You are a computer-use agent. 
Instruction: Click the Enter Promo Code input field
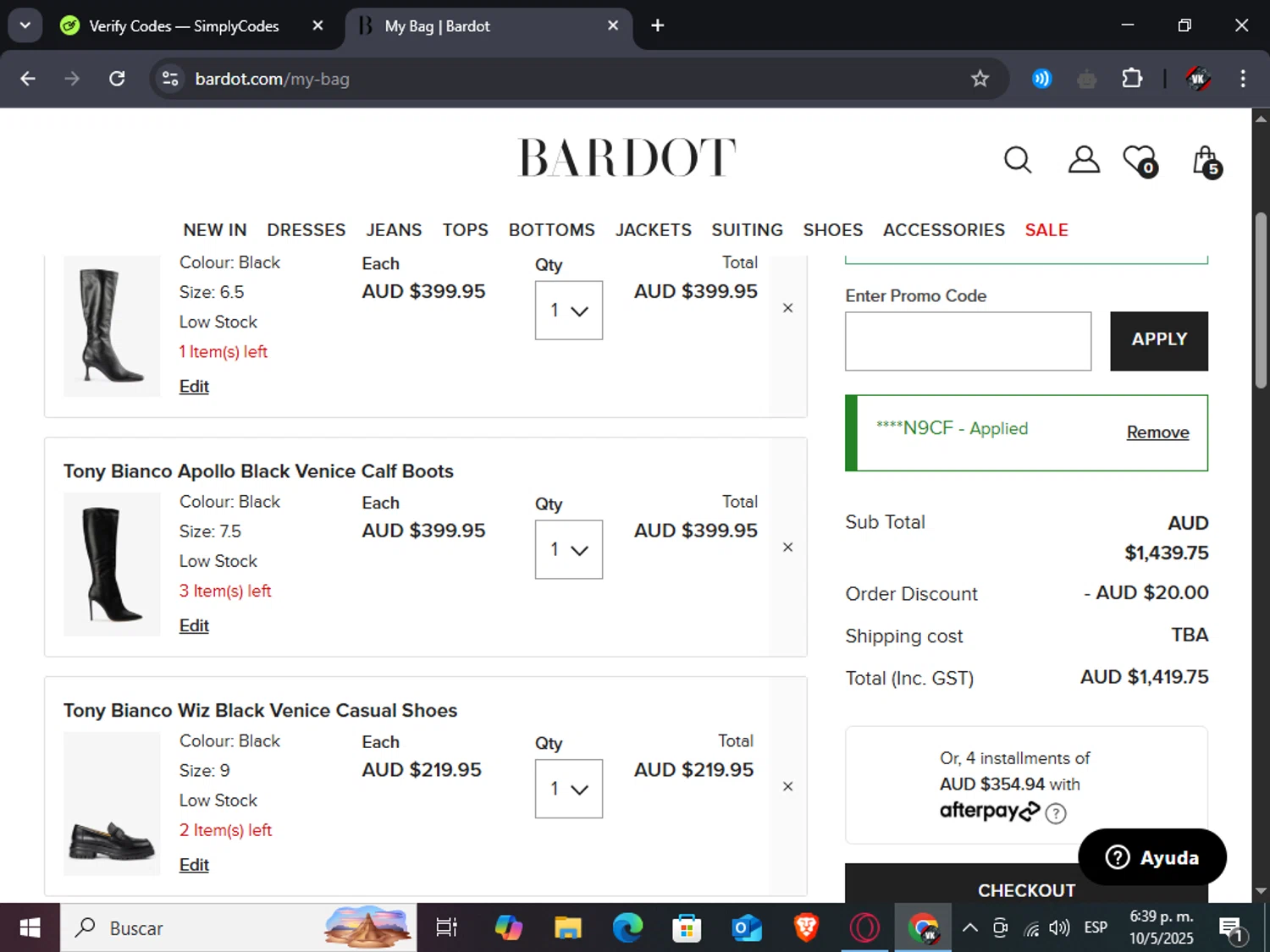tap(968, 341)
